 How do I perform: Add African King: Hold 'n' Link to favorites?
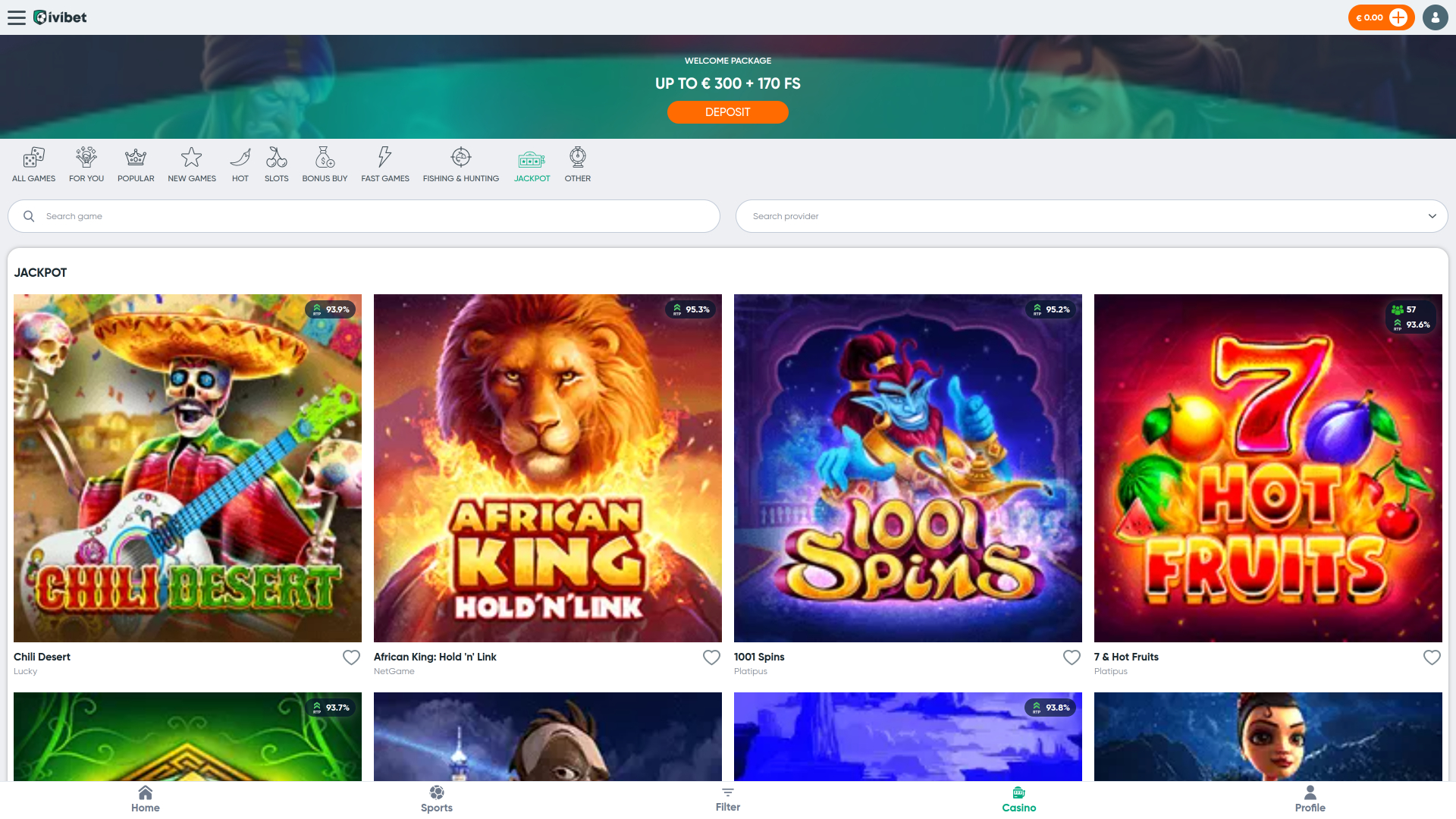tap(711, 657)
